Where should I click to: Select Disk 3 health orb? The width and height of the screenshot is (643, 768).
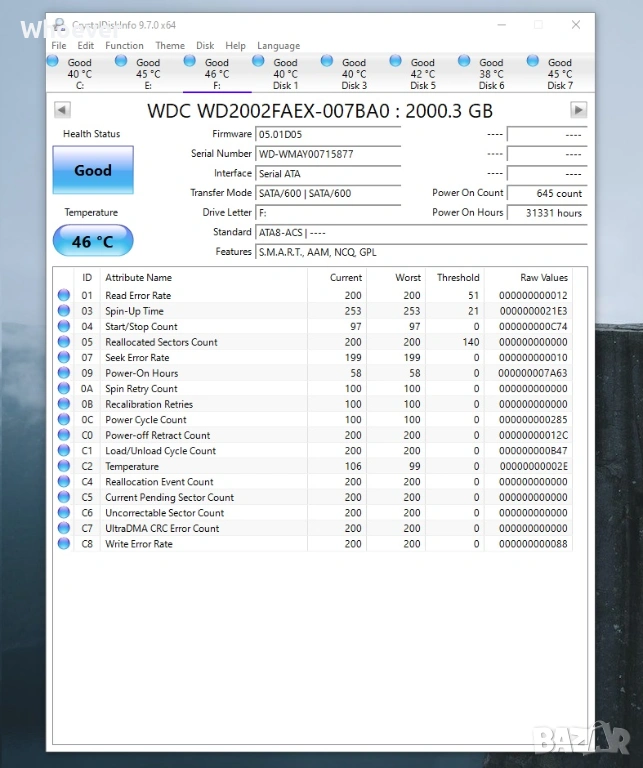(x=327, y=62)
